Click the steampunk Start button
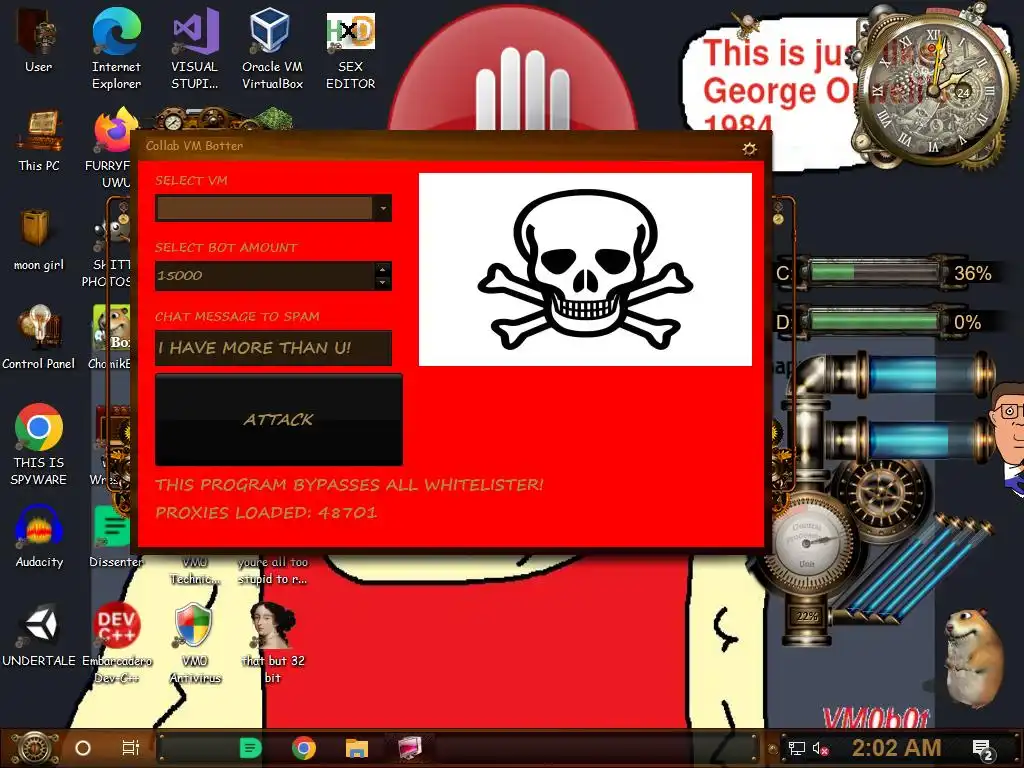The height and width of the screenshot is (768, 1024). tap(36, 748)
